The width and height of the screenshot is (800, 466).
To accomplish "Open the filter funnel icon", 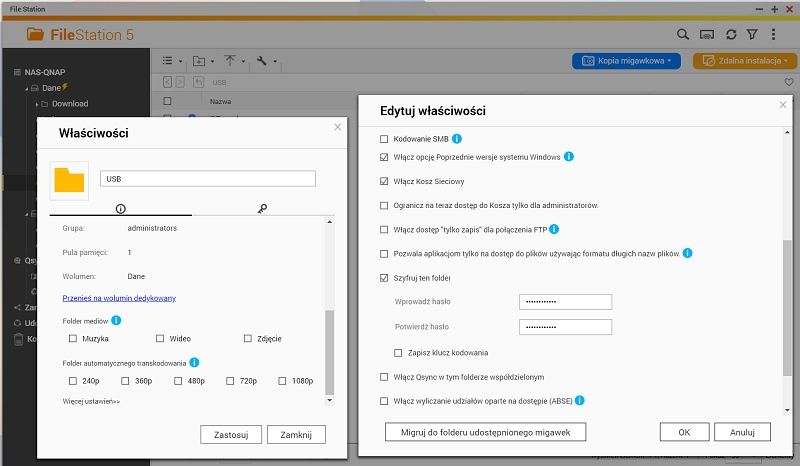I will pyautogui.click(x=752, y=34).
